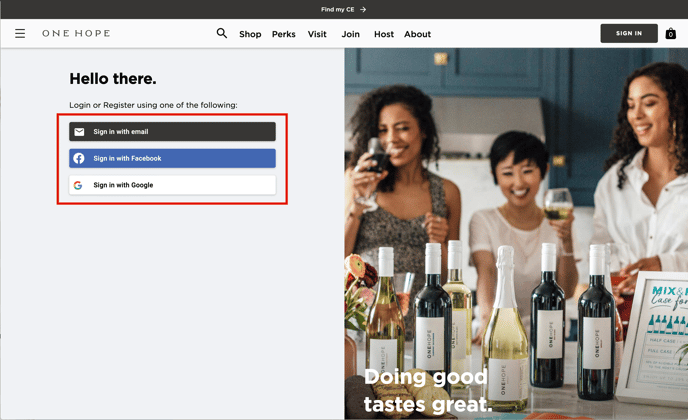Open the Host menu item
Screen dimensions: 688x420
(384, 34)
